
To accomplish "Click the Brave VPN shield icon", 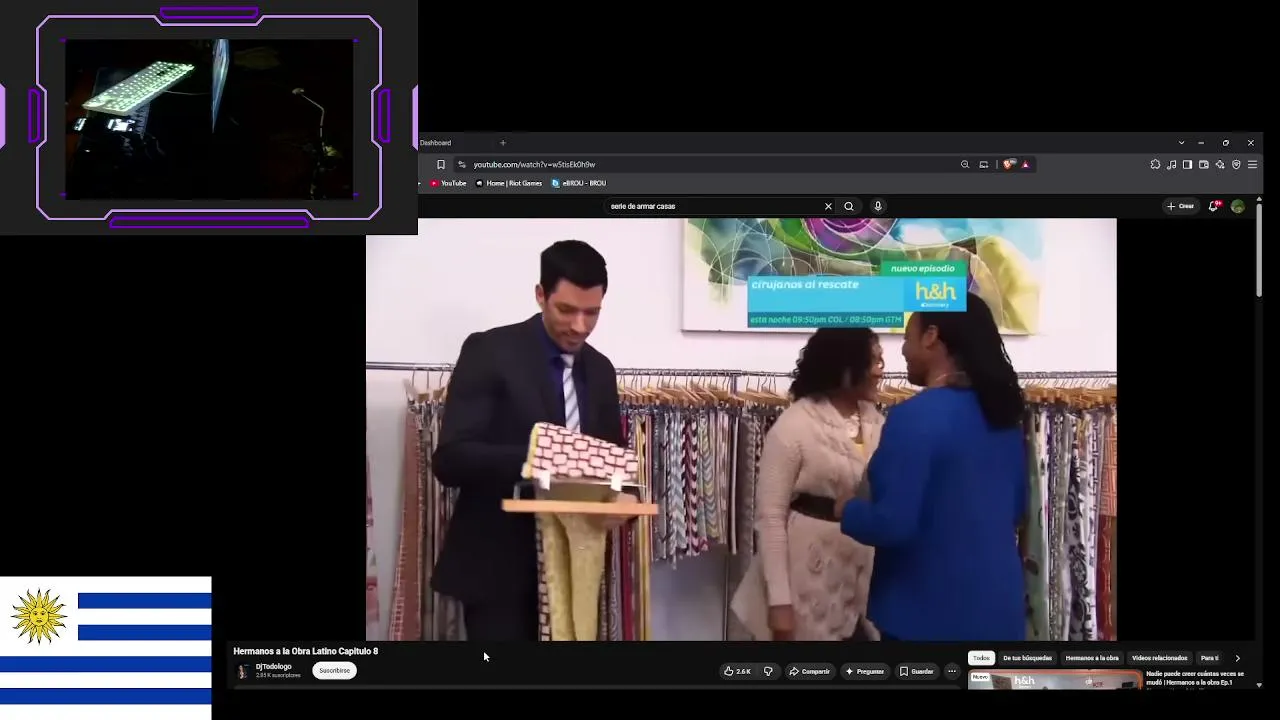I will point(1236,164).
